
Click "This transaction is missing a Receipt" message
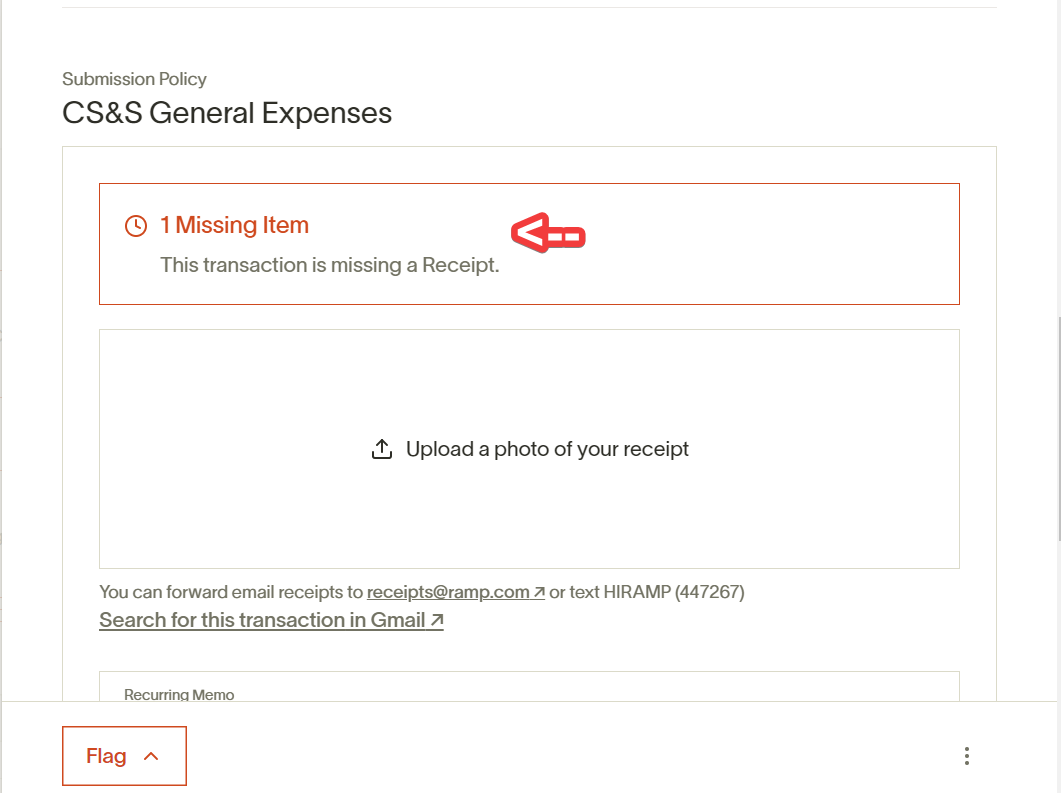329,265
